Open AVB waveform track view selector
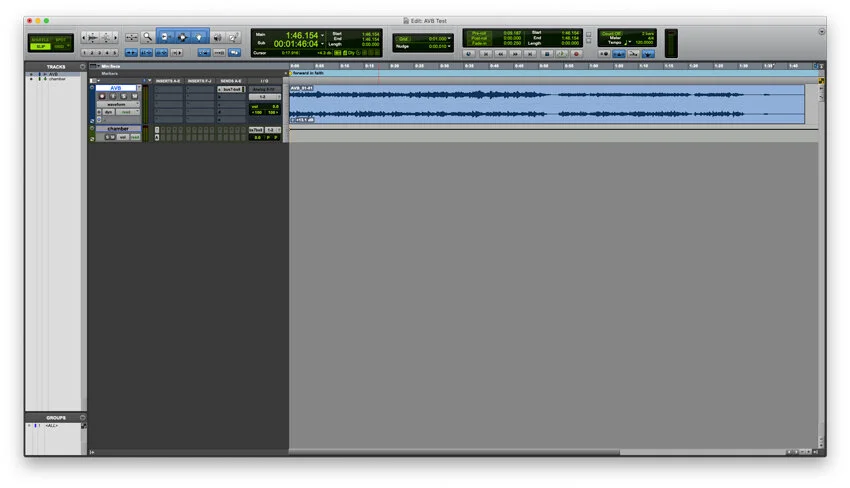This screenshot has height=488, width=850. (118, 104)
